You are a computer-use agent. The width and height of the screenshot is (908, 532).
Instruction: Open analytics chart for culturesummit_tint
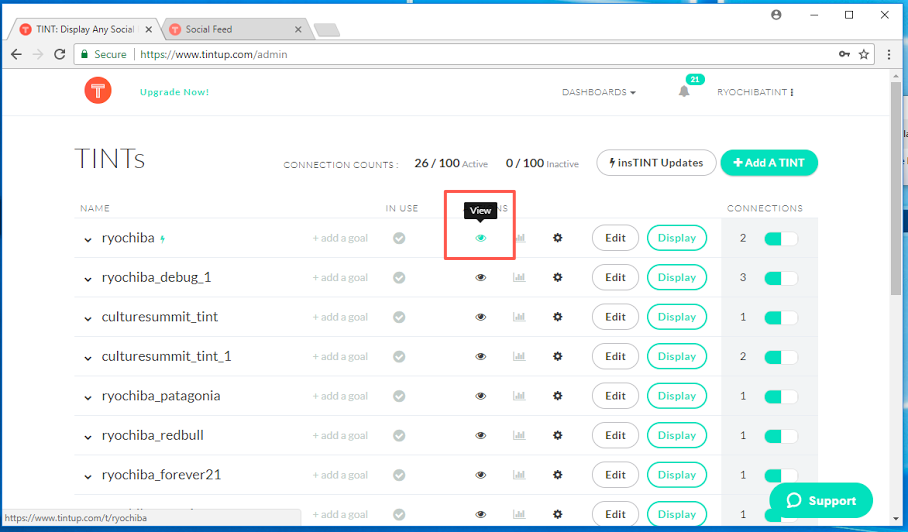click(x=519, y=317)
